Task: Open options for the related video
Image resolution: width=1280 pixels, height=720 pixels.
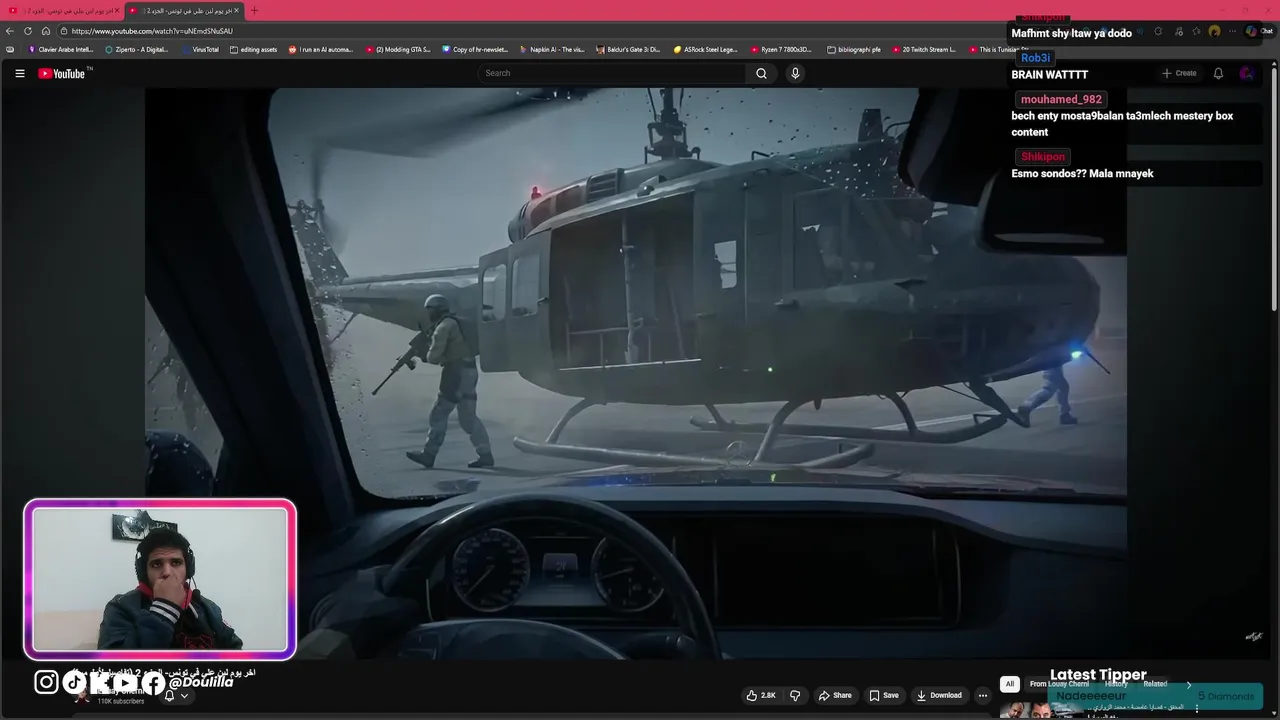Action: pyautogui.click(x=1197, y=708)
